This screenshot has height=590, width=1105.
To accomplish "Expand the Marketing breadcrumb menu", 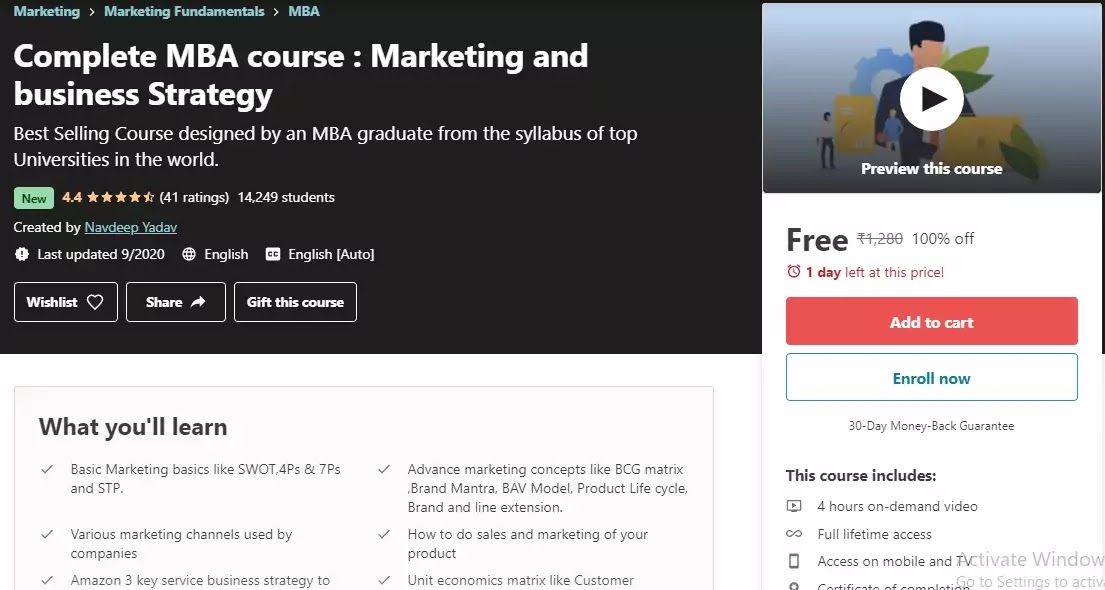I will pos(46,11).
